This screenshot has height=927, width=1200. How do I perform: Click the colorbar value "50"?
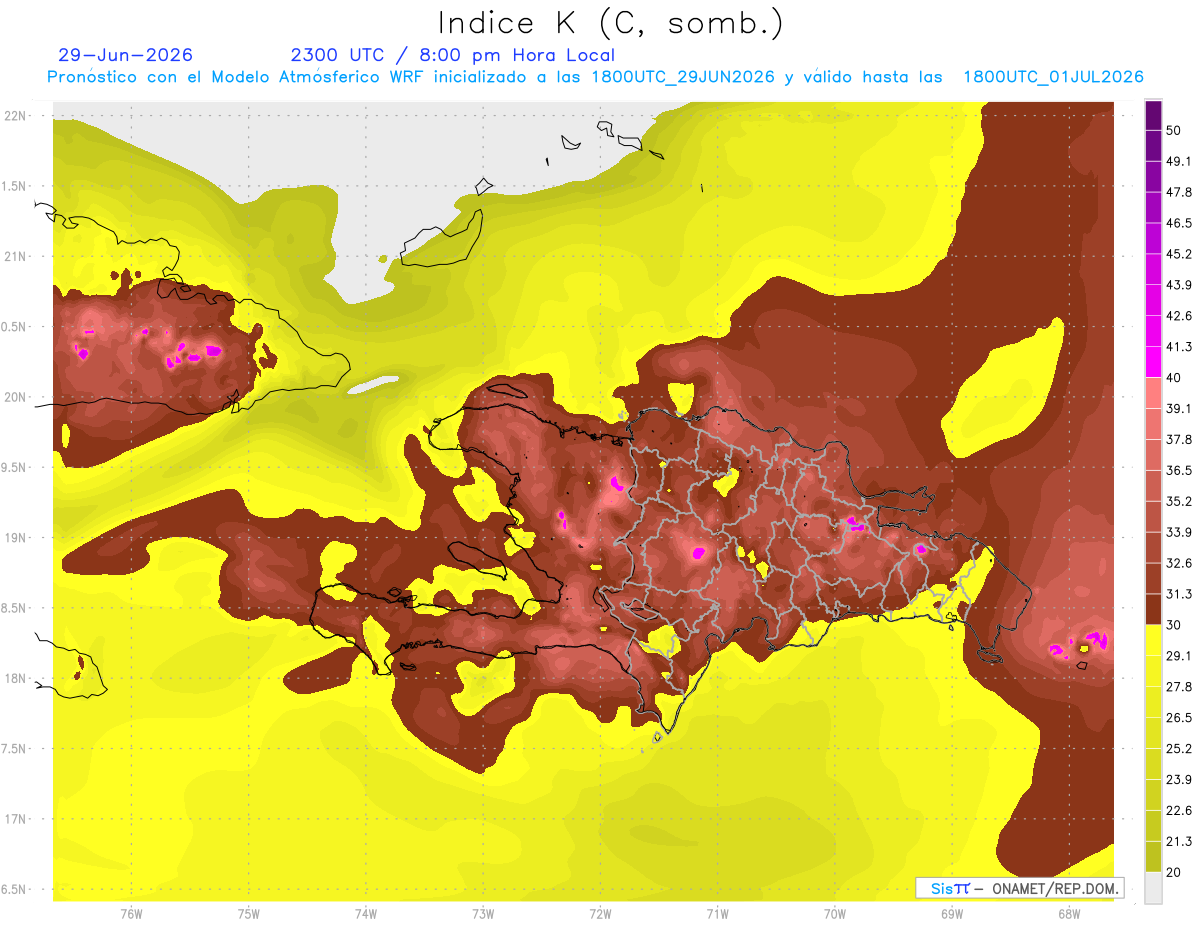[1174, 130]
